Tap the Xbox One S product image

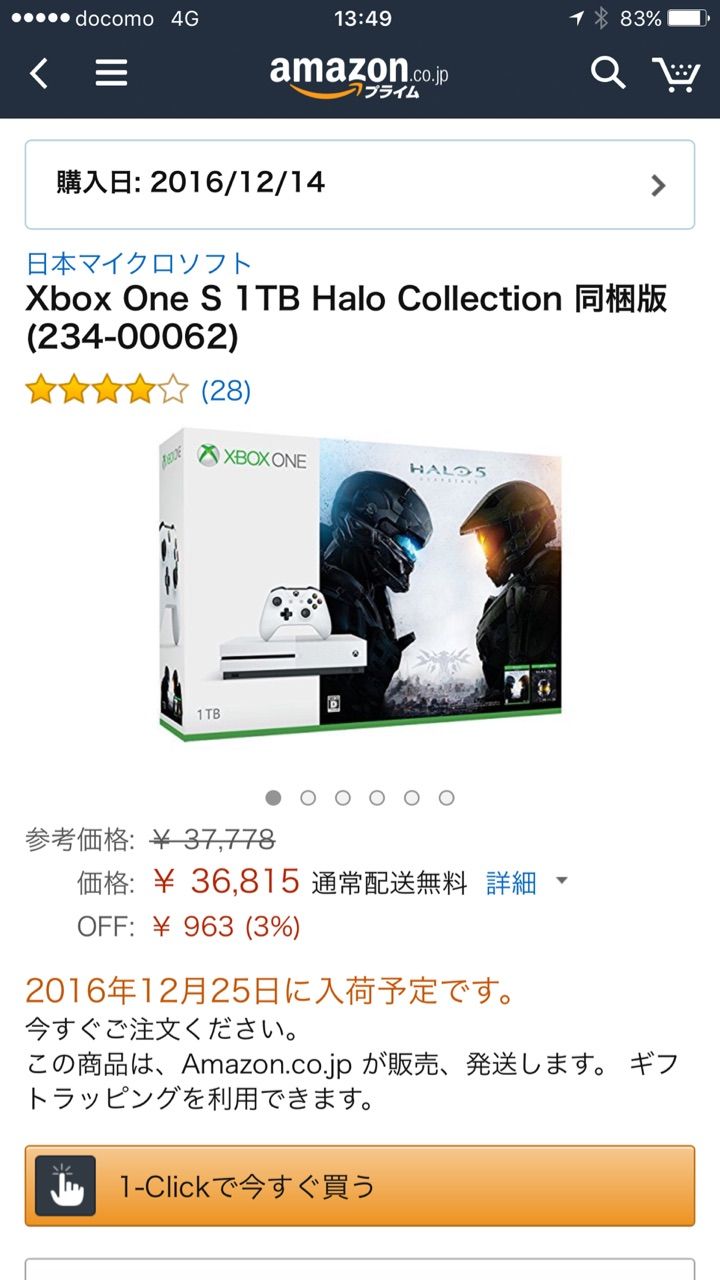360,585
